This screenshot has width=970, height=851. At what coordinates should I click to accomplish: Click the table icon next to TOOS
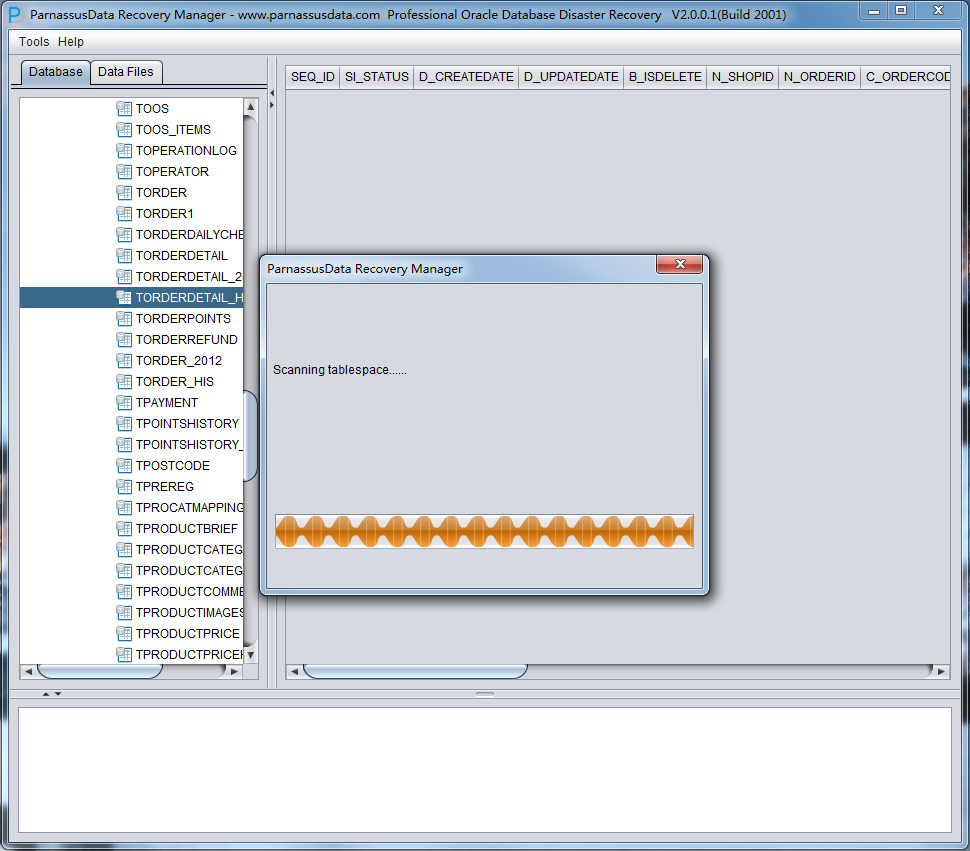coord(124,109)
